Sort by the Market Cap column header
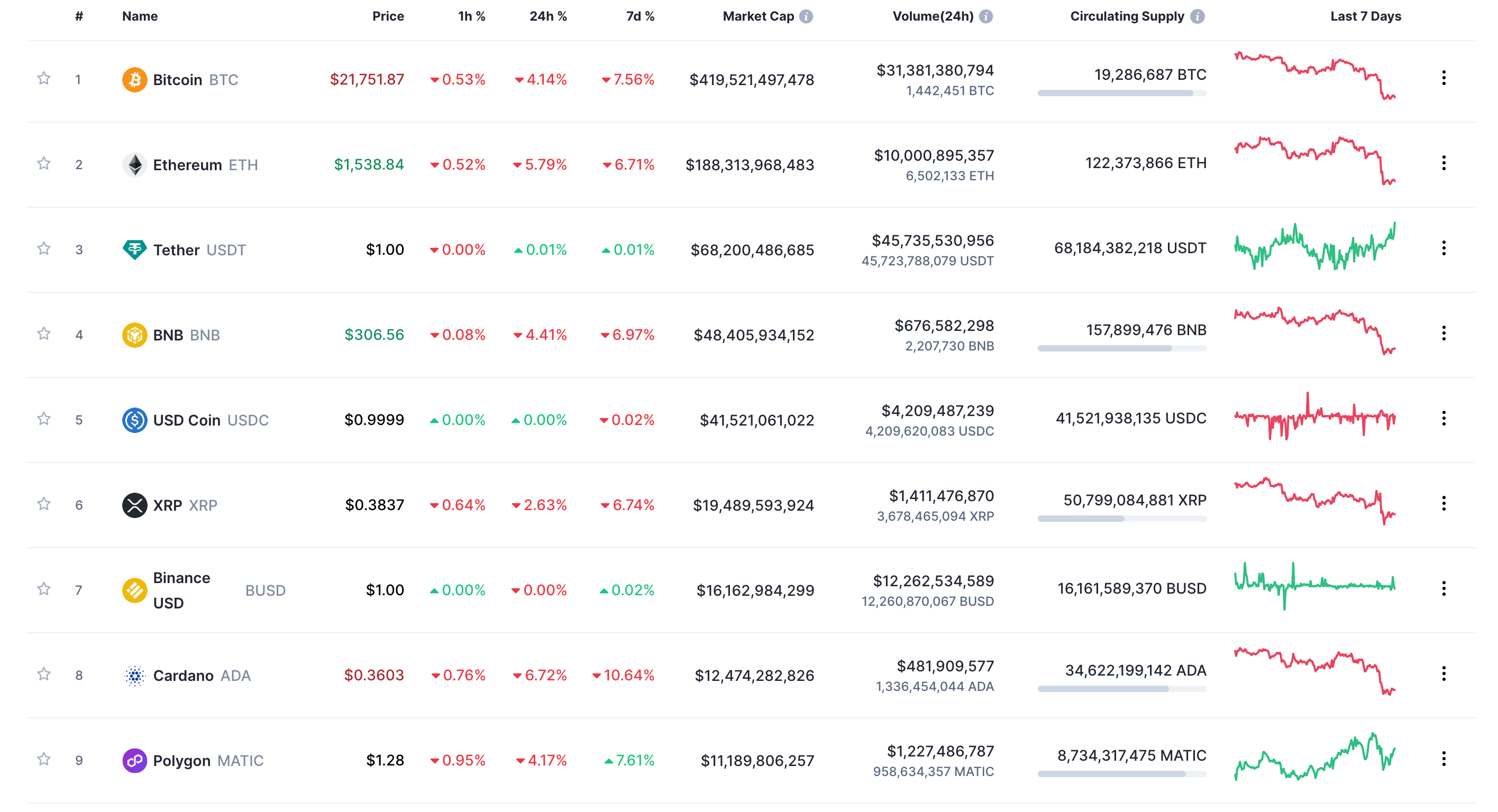This screenshot has height=812, width=1498. (759, 16)
